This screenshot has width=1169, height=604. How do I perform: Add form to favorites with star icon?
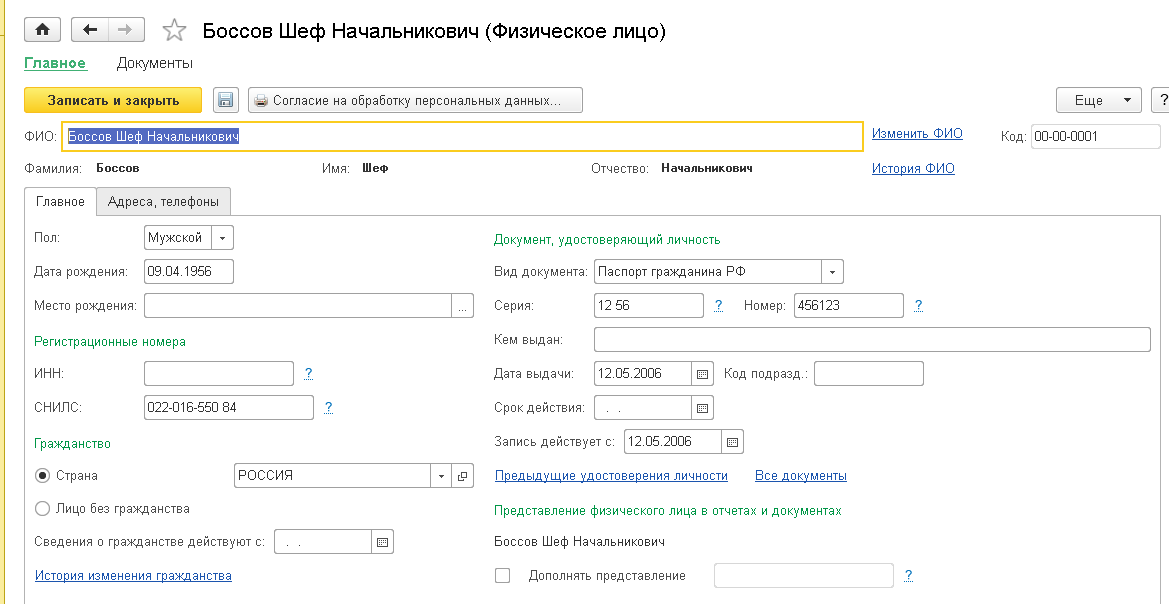point(174,31)
